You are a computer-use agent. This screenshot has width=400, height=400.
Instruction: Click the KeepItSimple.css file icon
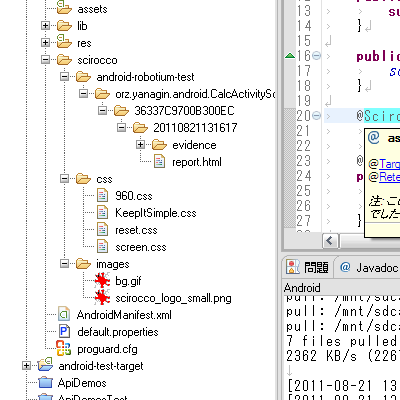[102, 213]
